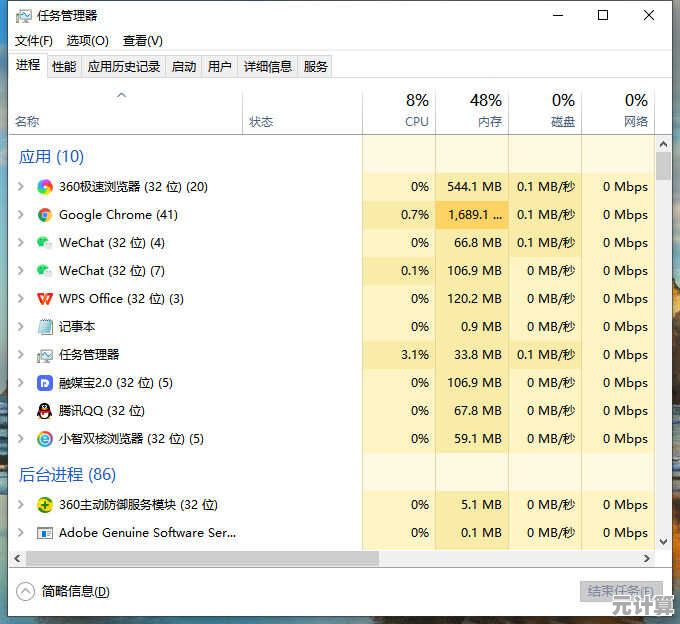Expand the 360主动防御服务模块 row
The image size is (680, 624).
click(x=20, y=505)
